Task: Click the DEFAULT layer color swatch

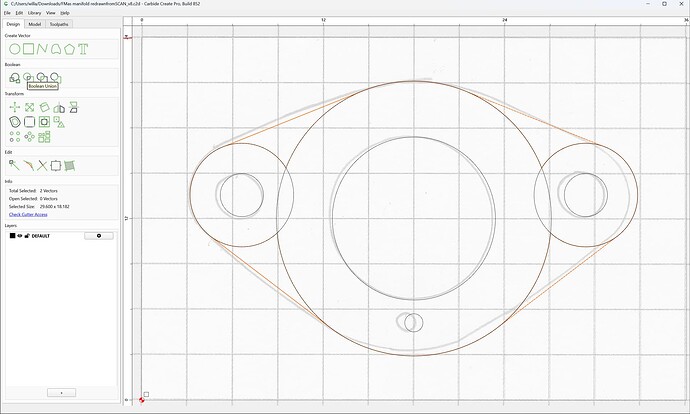Action: [12, 236]
